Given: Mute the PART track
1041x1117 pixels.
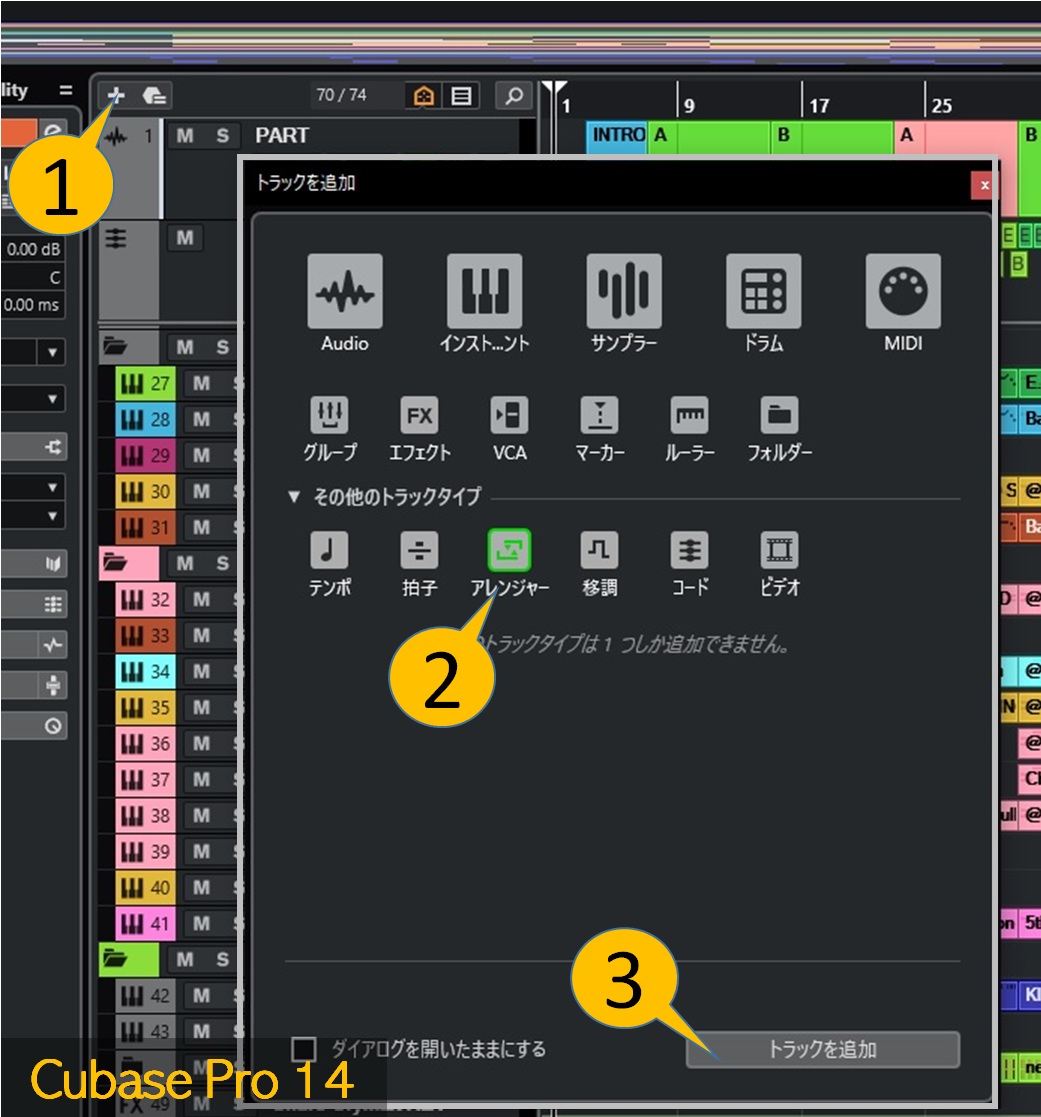Looking at the screenshot, I should click(185, 135).
